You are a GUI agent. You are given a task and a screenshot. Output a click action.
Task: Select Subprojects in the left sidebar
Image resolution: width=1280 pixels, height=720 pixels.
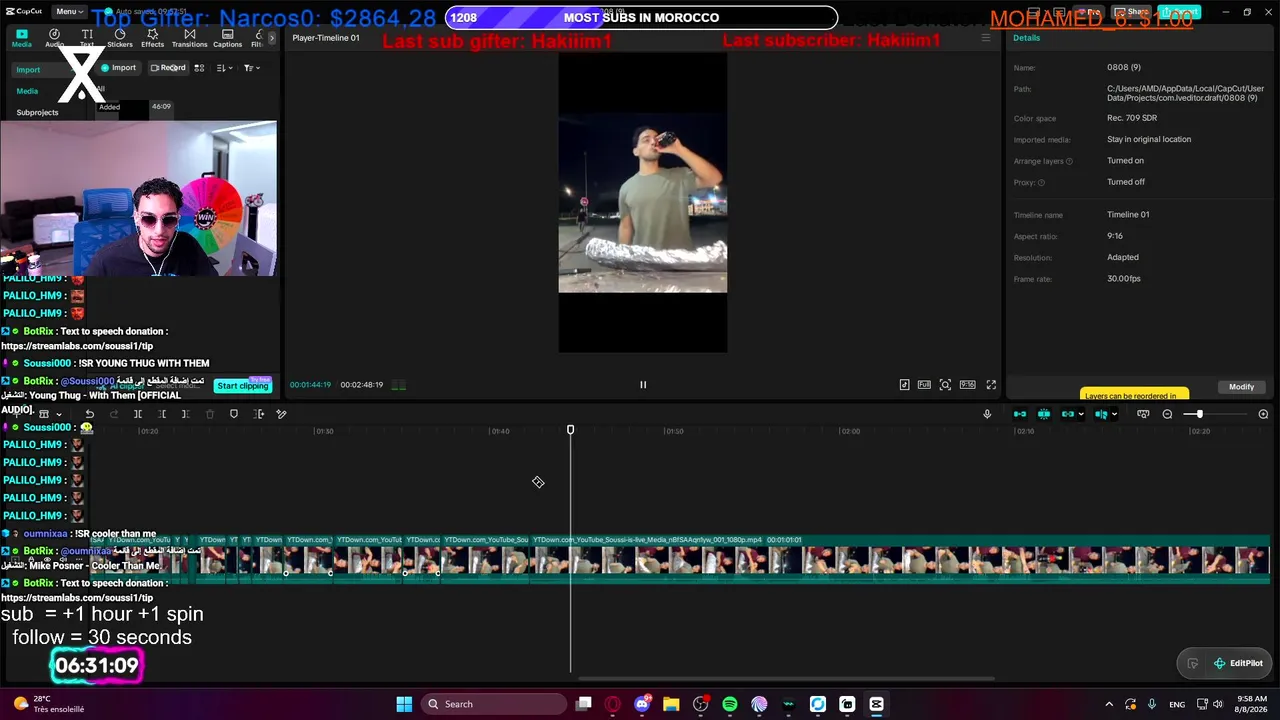point(37,112)
